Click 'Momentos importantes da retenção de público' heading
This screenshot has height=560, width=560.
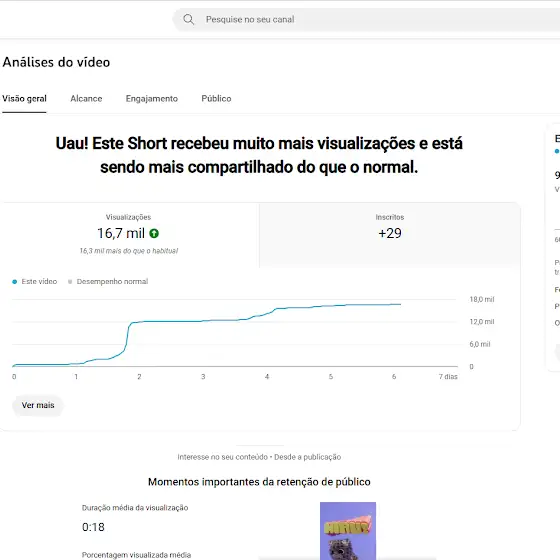[x=259, y=482]
